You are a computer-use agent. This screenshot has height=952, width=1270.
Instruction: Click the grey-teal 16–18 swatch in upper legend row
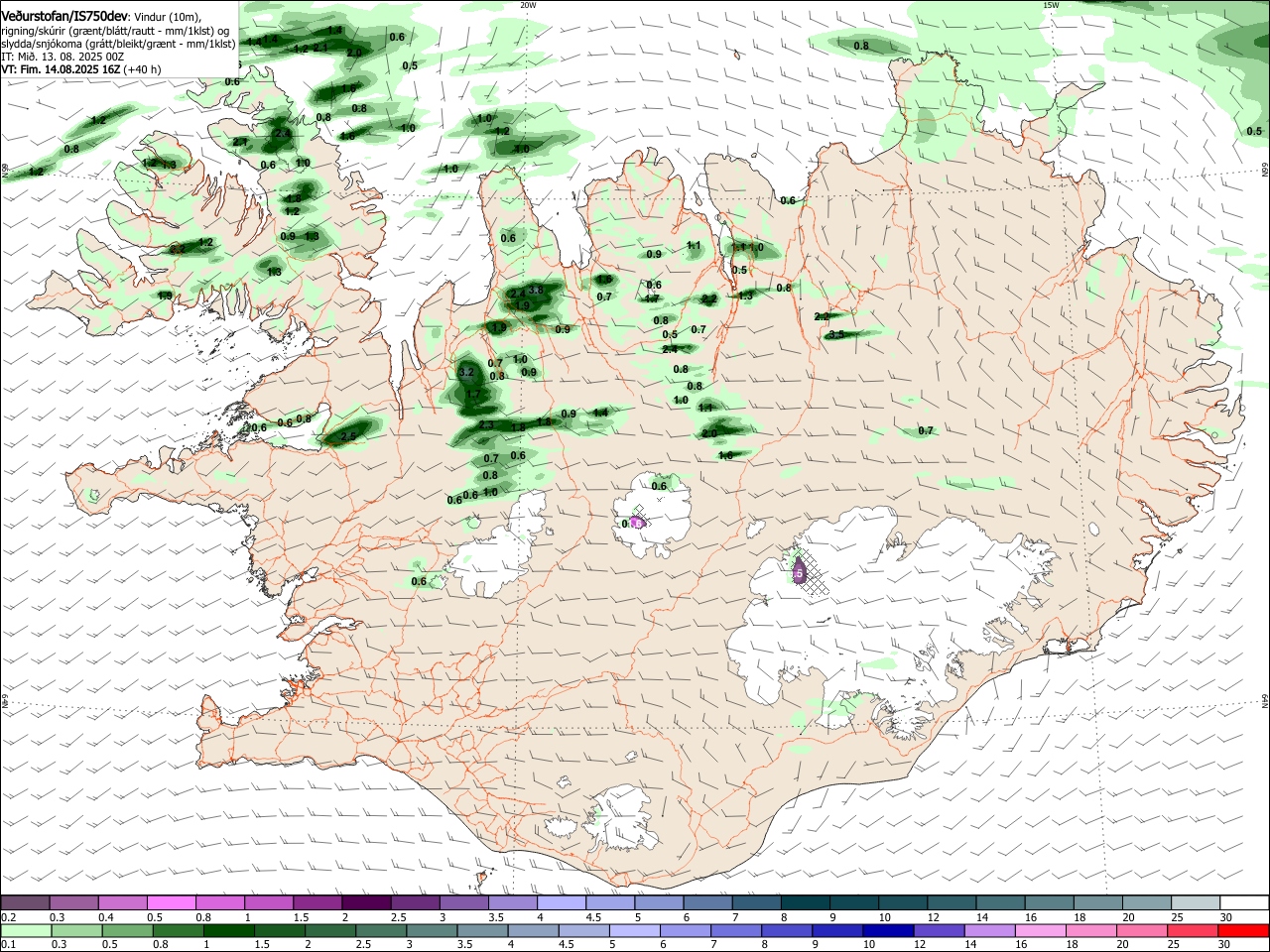pos(1050,902)
